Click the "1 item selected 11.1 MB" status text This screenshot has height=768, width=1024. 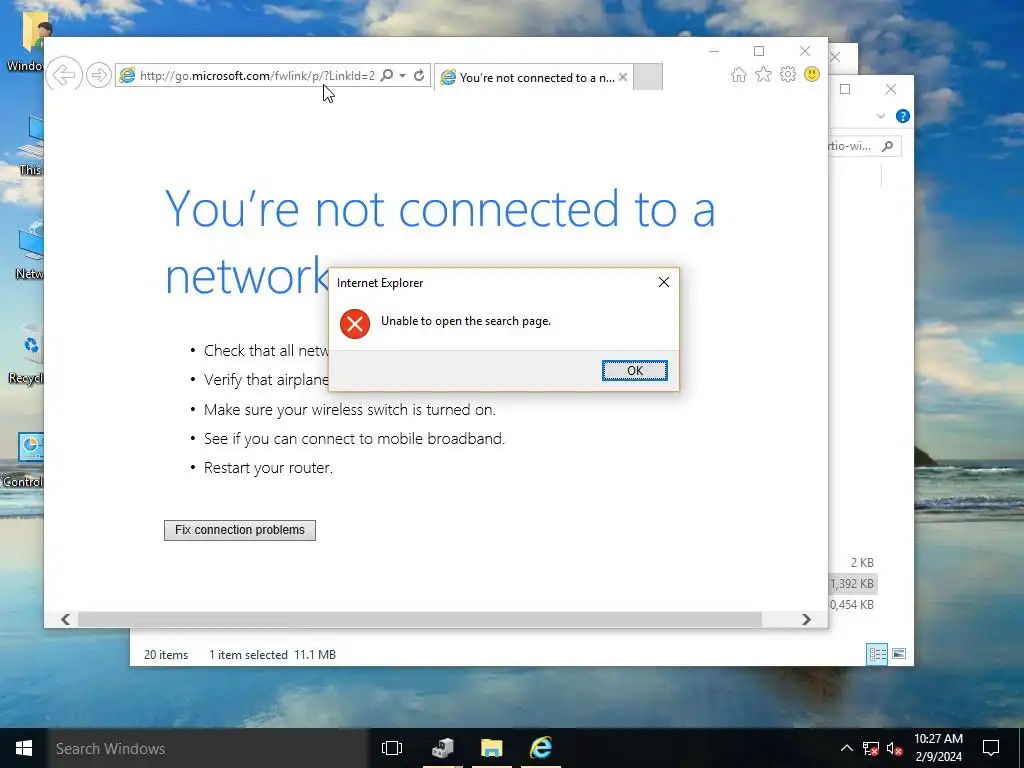[272, 654]
